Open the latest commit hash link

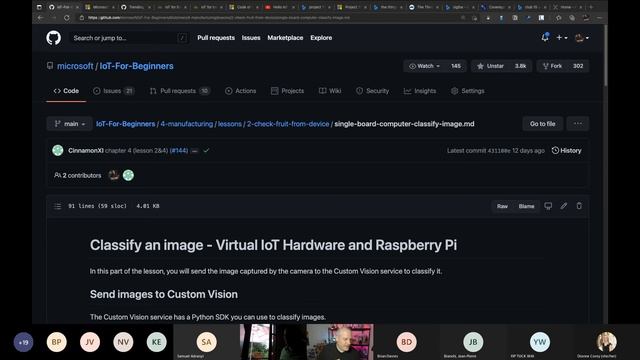tap(499, 151)
